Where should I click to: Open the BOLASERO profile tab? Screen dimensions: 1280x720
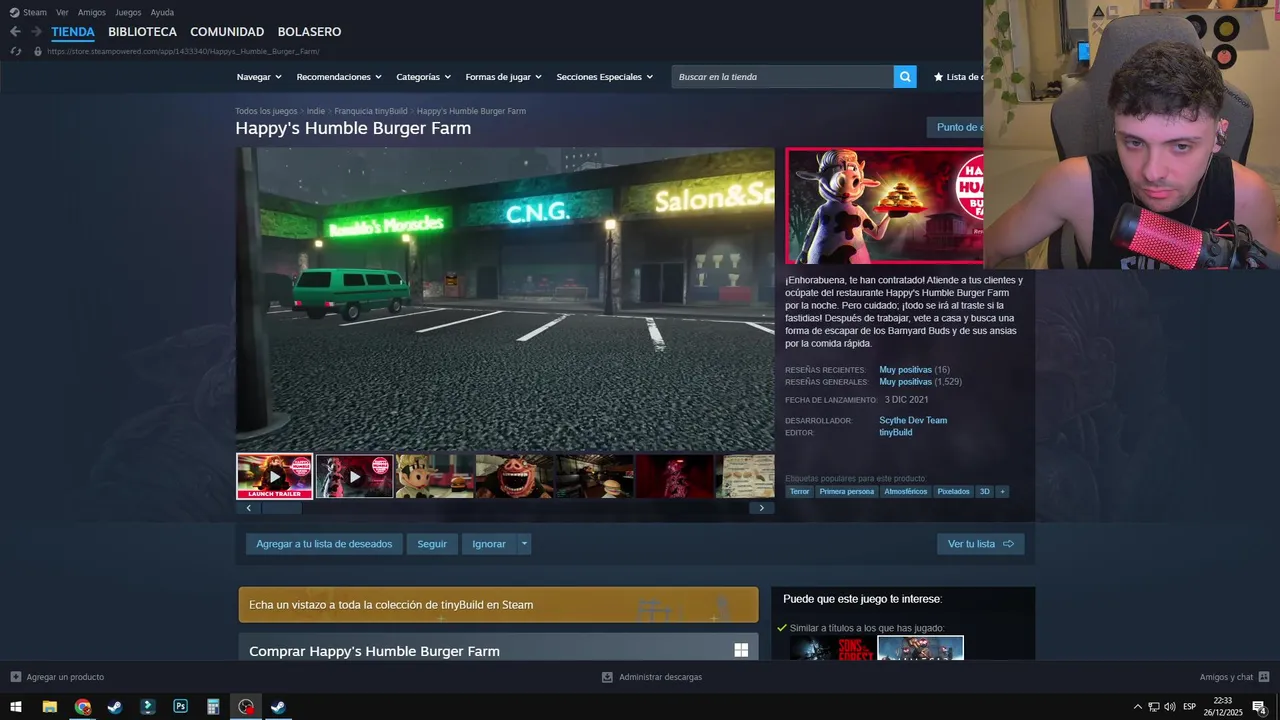pos(309,32)
